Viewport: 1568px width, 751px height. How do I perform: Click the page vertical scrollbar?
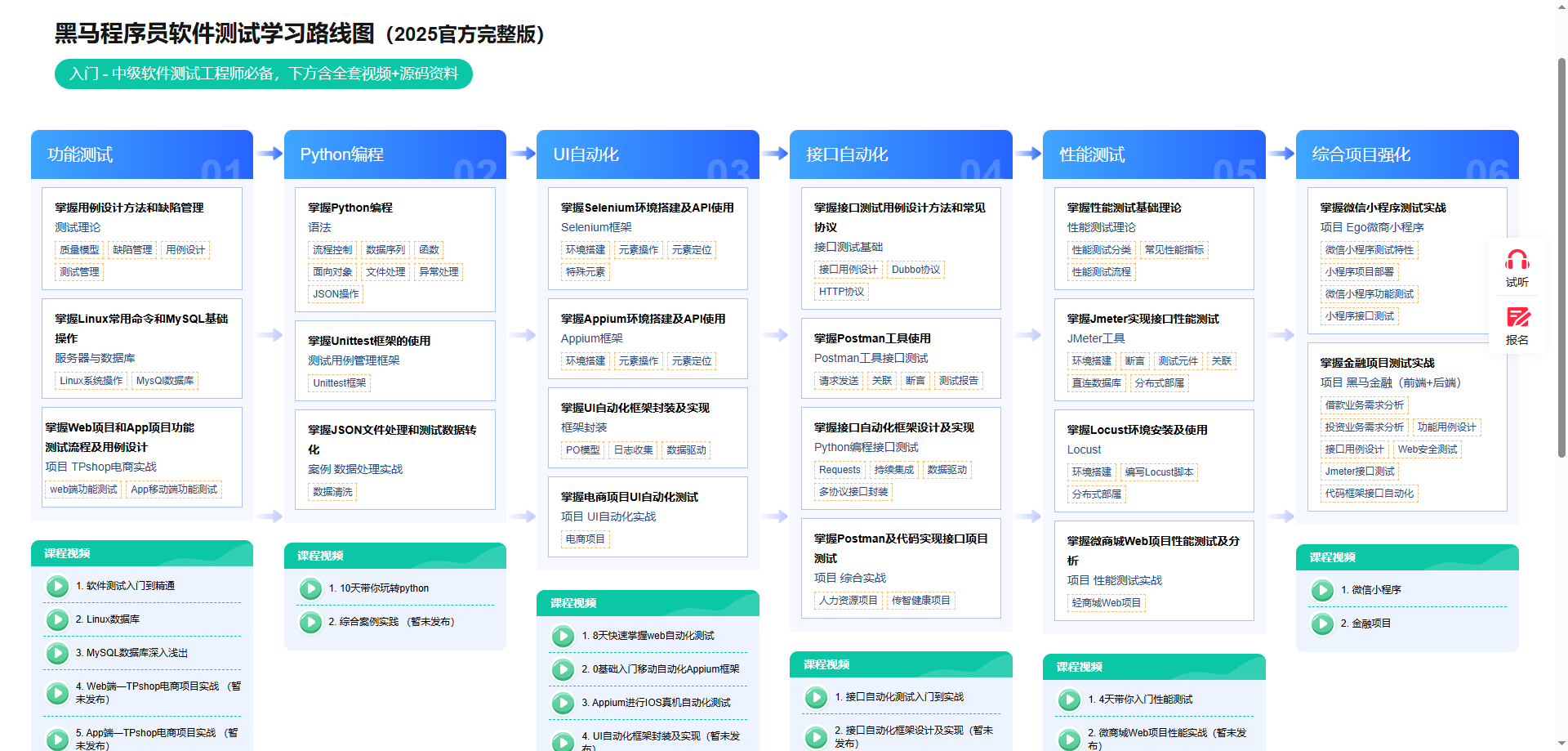pyautogui.click(x=1561, y=245)
